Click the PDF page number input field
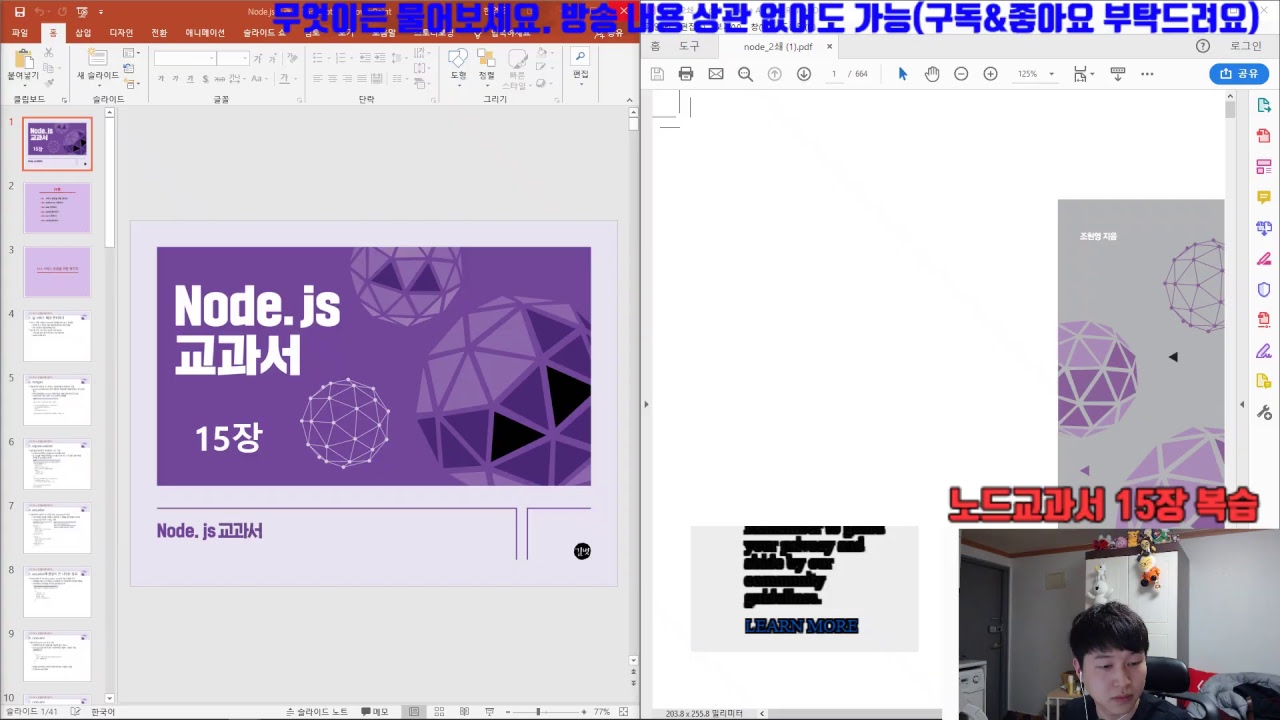The image size is (1280, 720). point(833,74)
